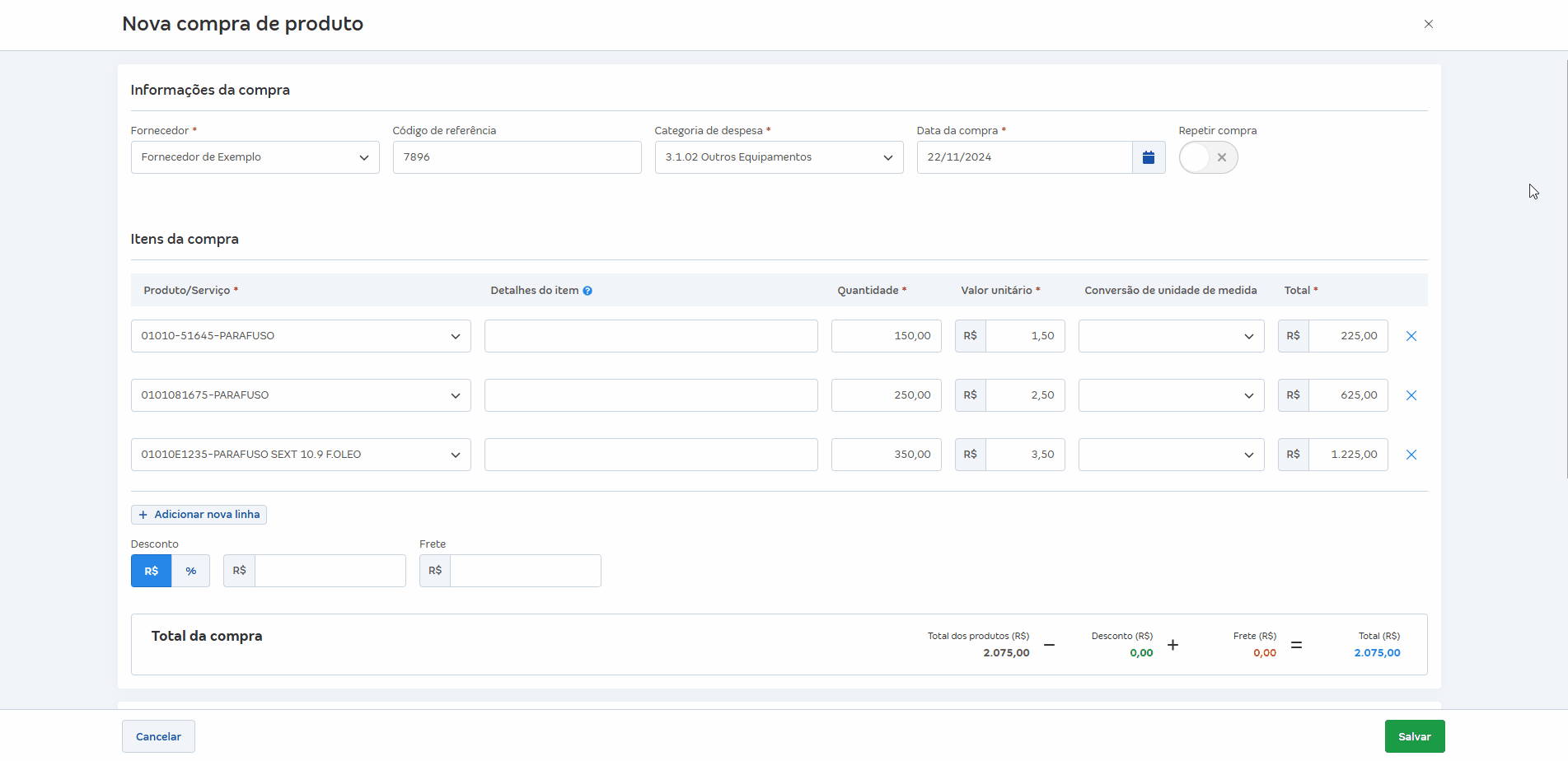Click the red Frete (R$) value 0,00

click(x=1265, y=653)
